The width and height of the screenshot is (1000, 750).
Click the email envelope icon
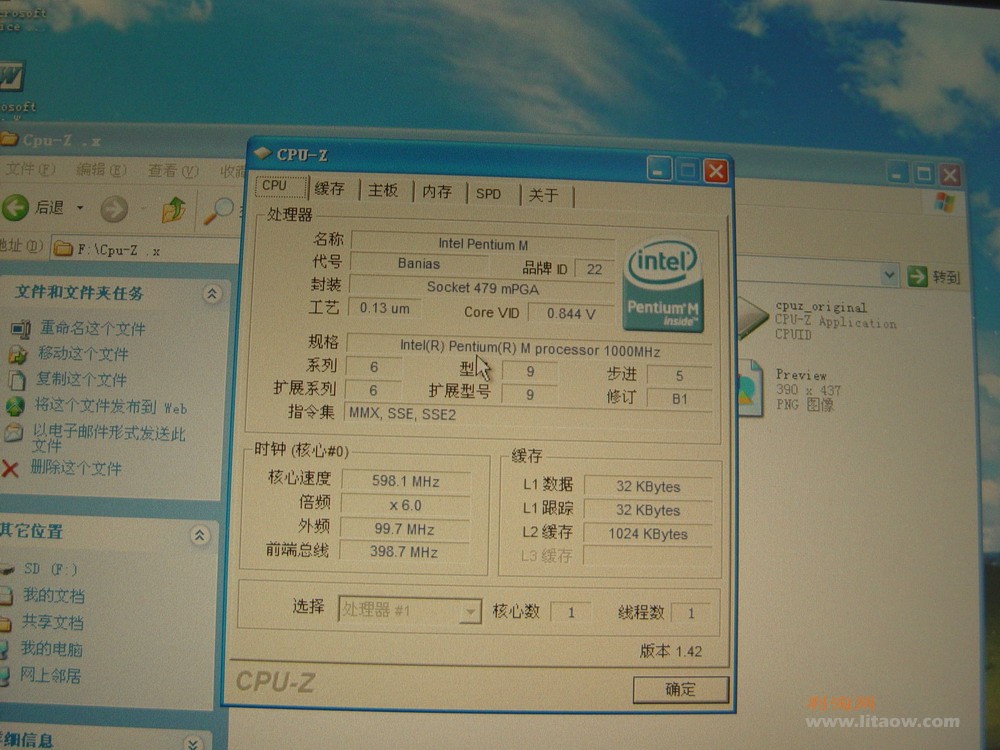pos(13,433)
